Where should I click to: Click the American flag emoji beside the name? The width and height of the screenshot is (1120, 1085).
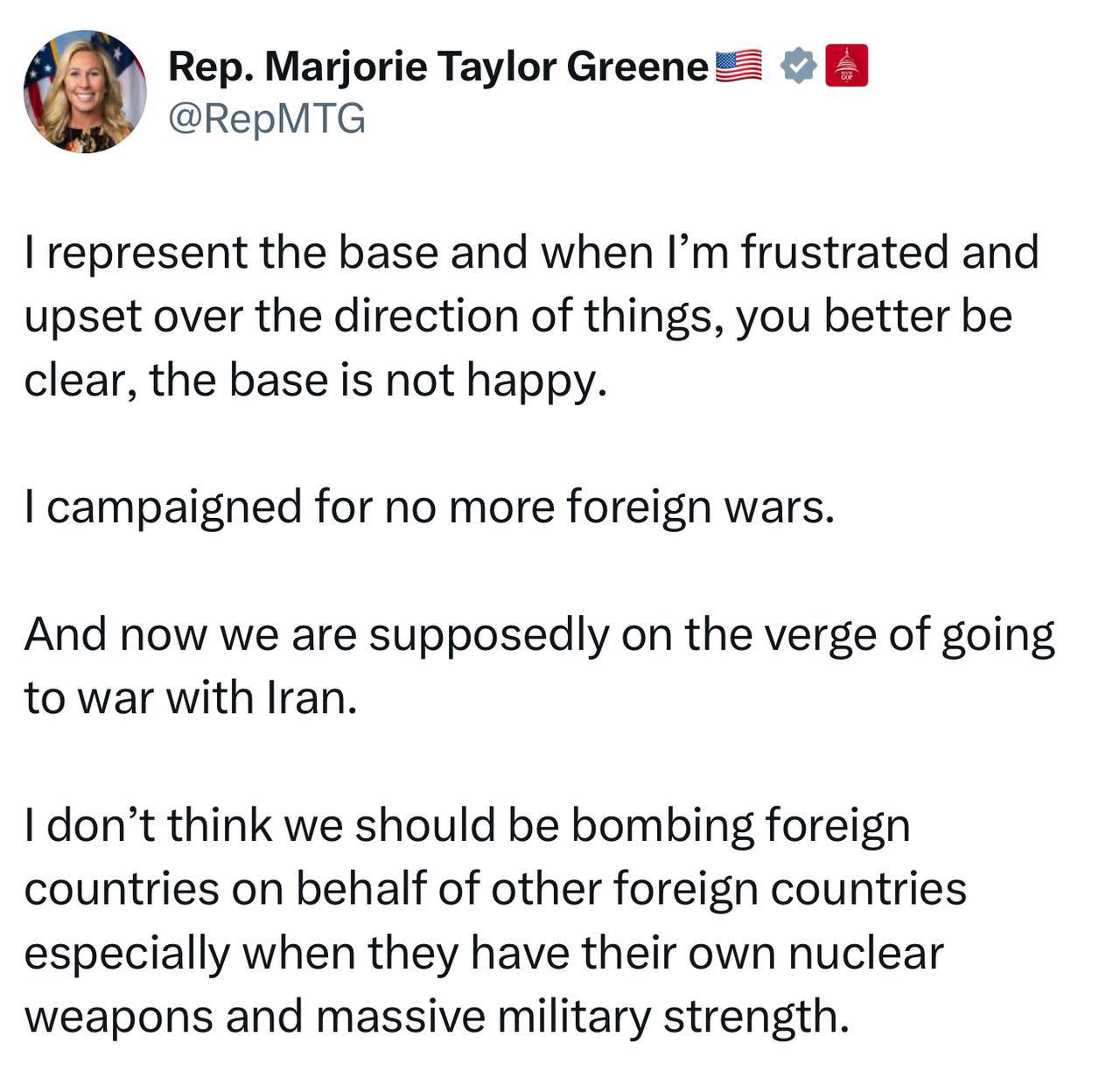point(738,66)
